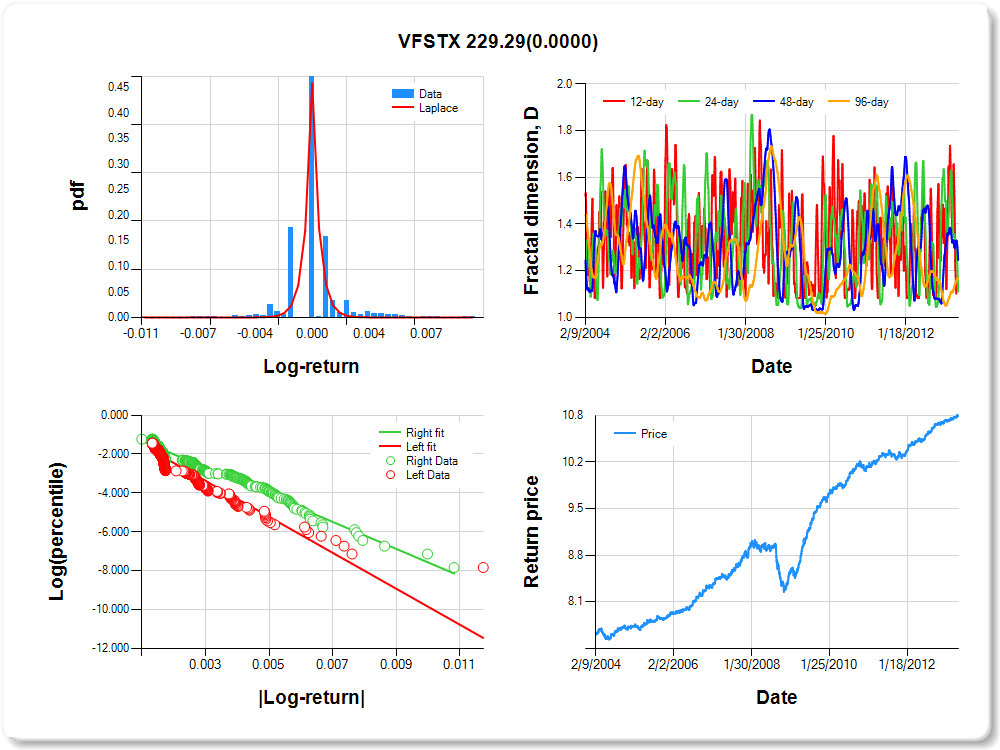Click the red Left fit legend line
The height and width of the screenshot is (750, 1000).
tap(390, 447)
